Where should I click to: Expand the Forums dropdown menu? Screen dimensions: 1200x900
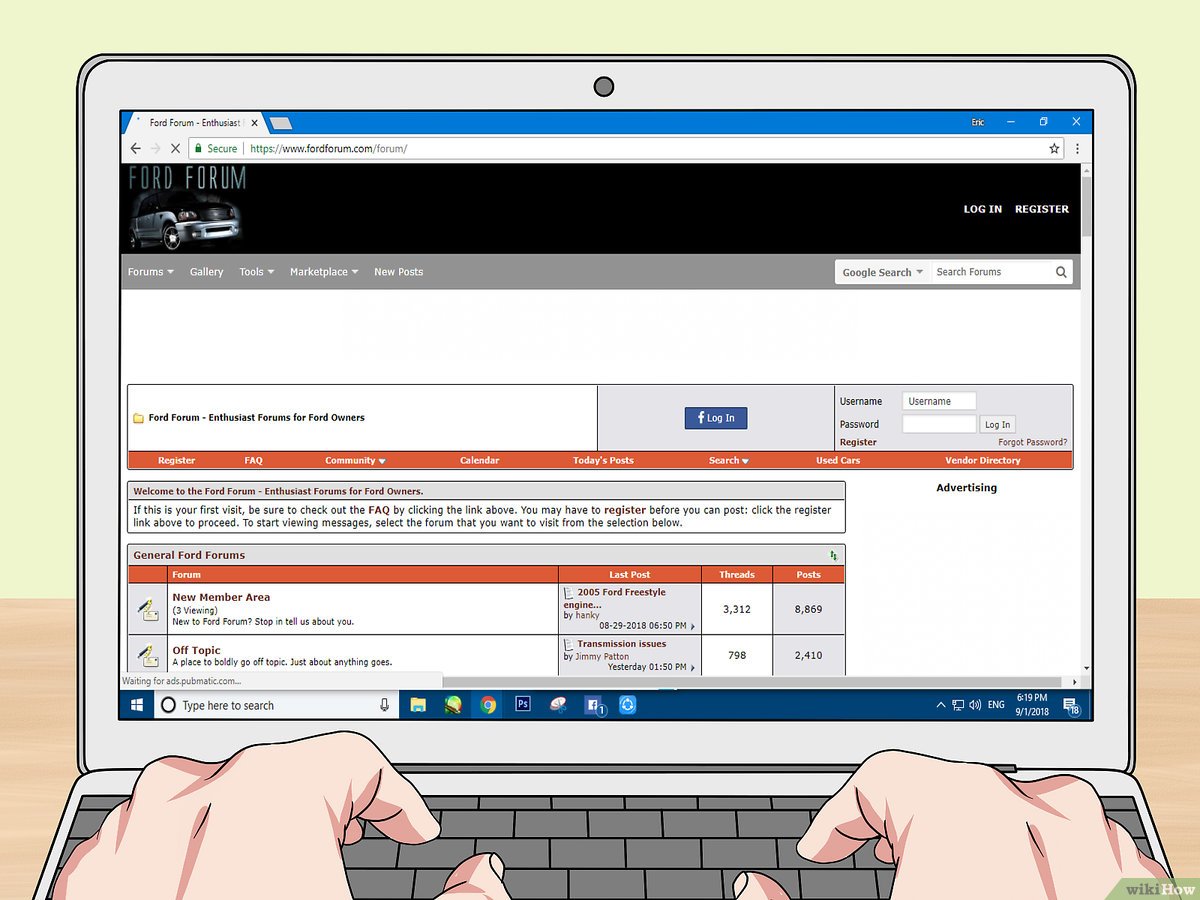coord(150,272)
